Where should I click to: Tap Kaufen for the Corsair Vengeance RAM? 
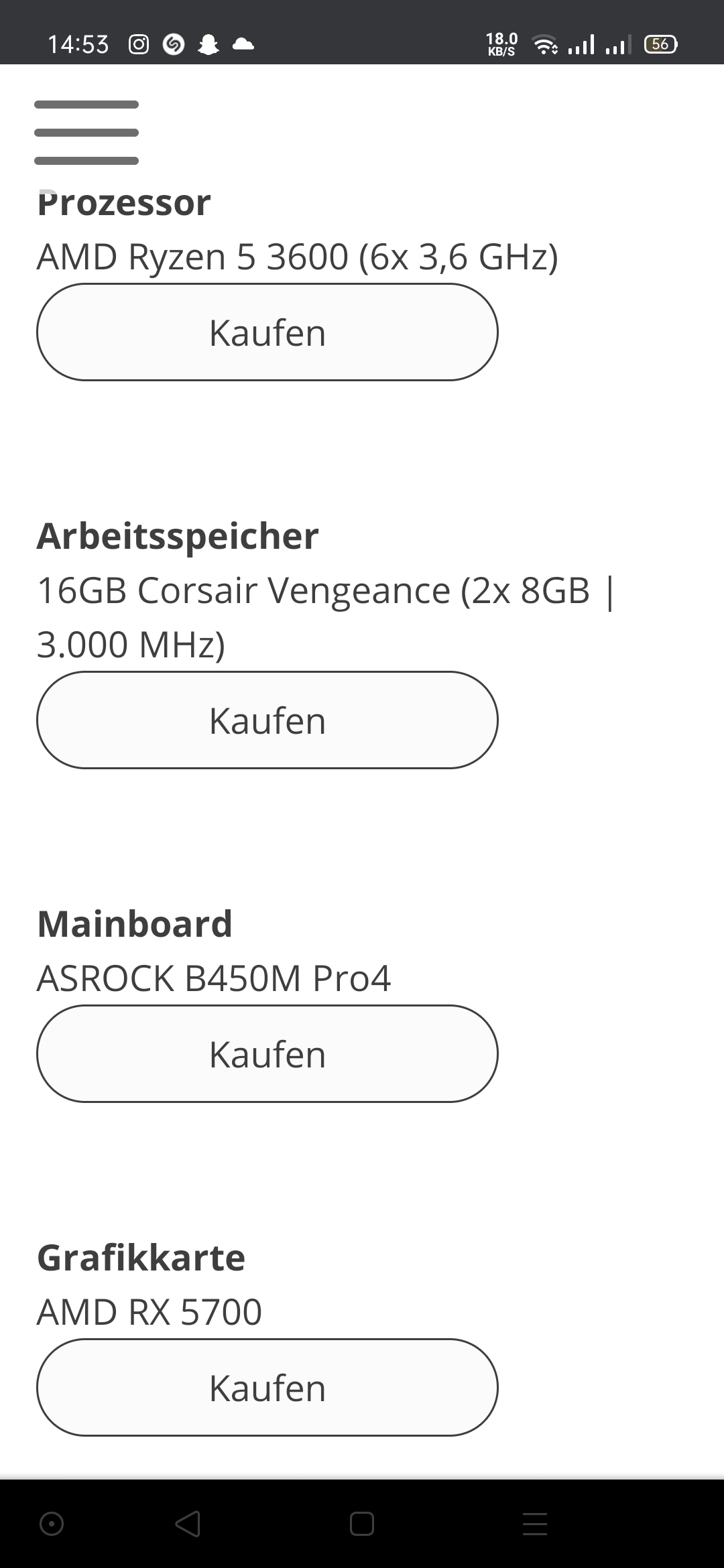pos(267,719)
